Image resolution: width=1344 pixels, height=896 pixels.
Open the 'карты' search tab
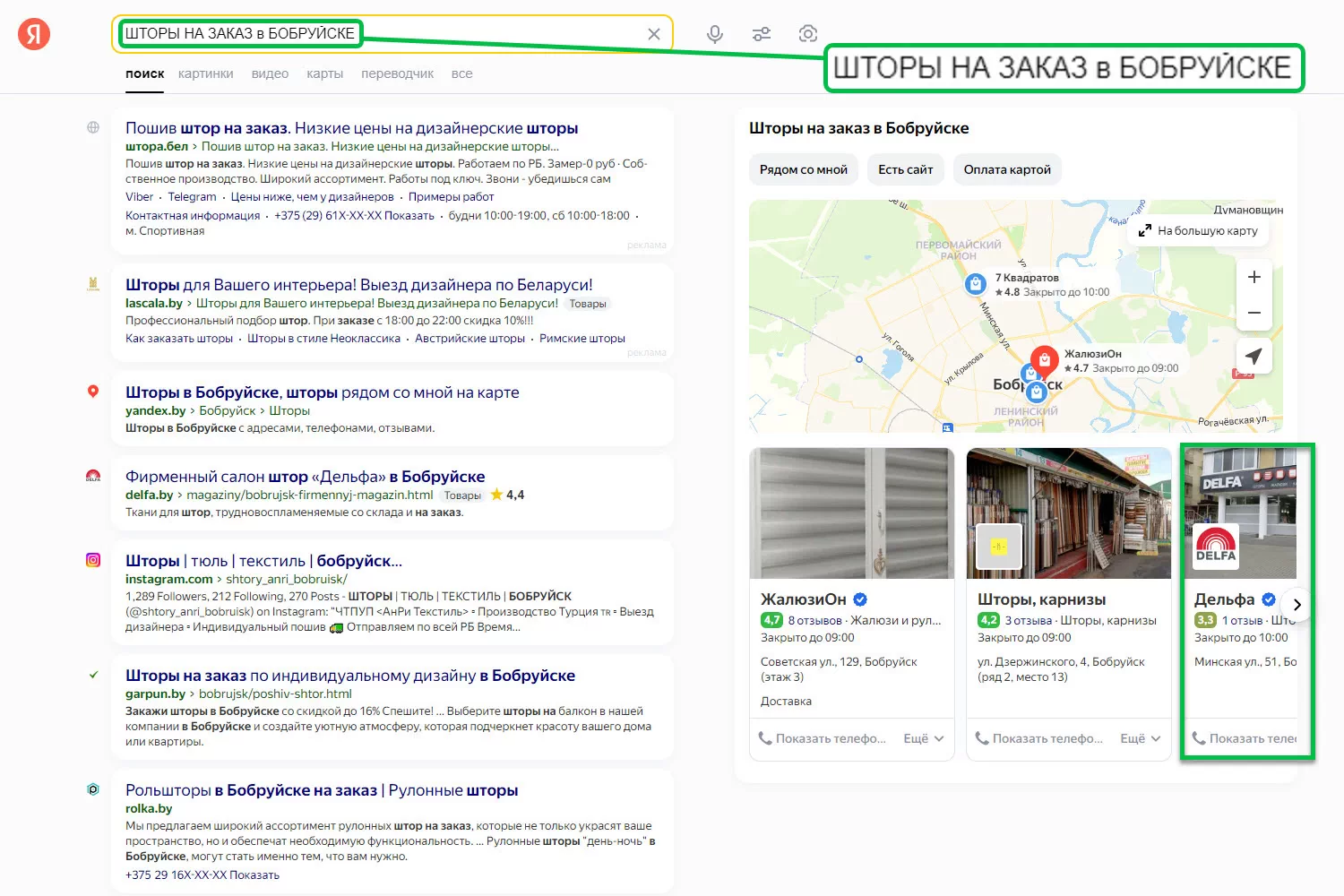pos(324,73)
